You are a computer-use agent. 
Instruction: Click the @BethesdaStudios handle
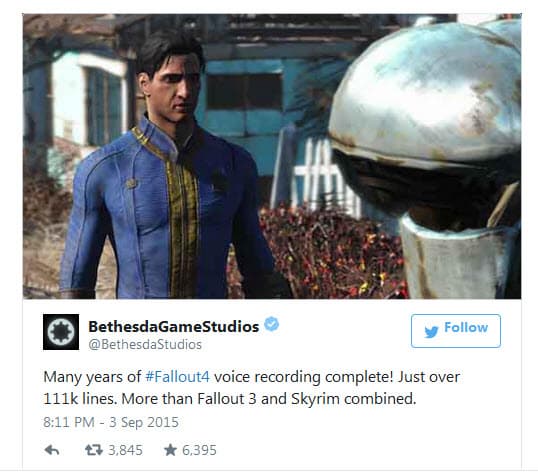145,344
